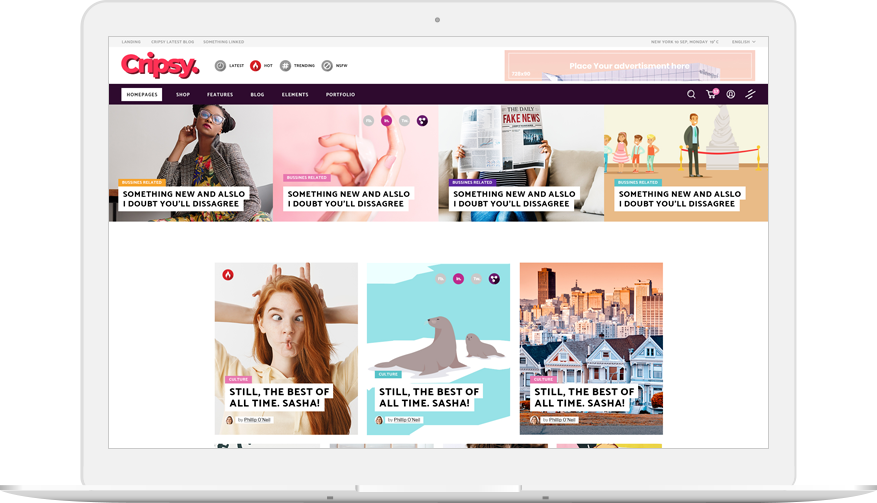877x503 pixels.
Task: Open the Shop menu
Action: pyautogui.click(x=183, y=95)
